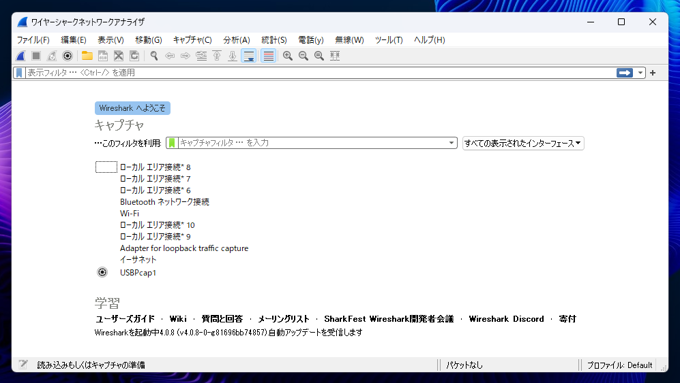Open the 編集(E) menu
Image resolution: width=680 pixels, height=383 pixels.
tap(73, 40)
